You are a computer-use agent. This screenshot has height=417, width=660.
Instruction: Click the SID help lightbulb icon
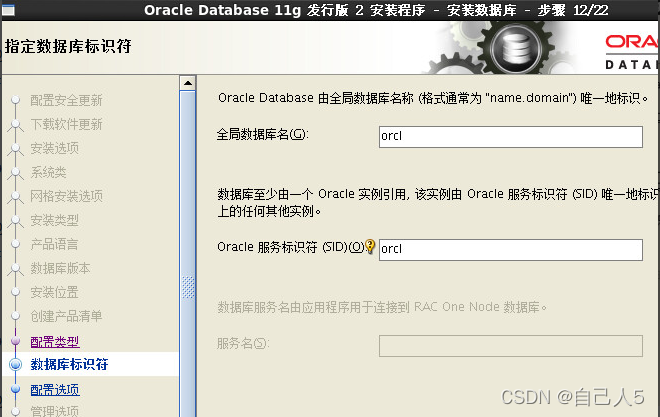[x=370, y=246]
